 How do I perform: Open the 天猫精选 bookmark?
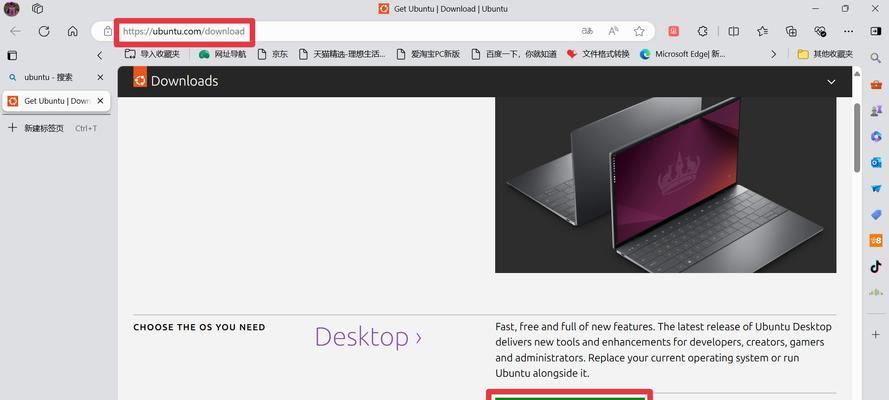tap(342, 54)
